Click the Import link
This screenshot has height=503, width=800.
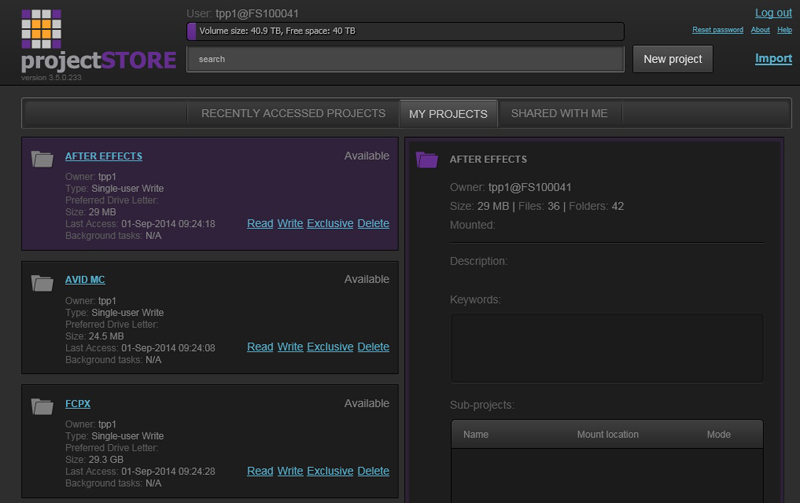tap(773, 59)
